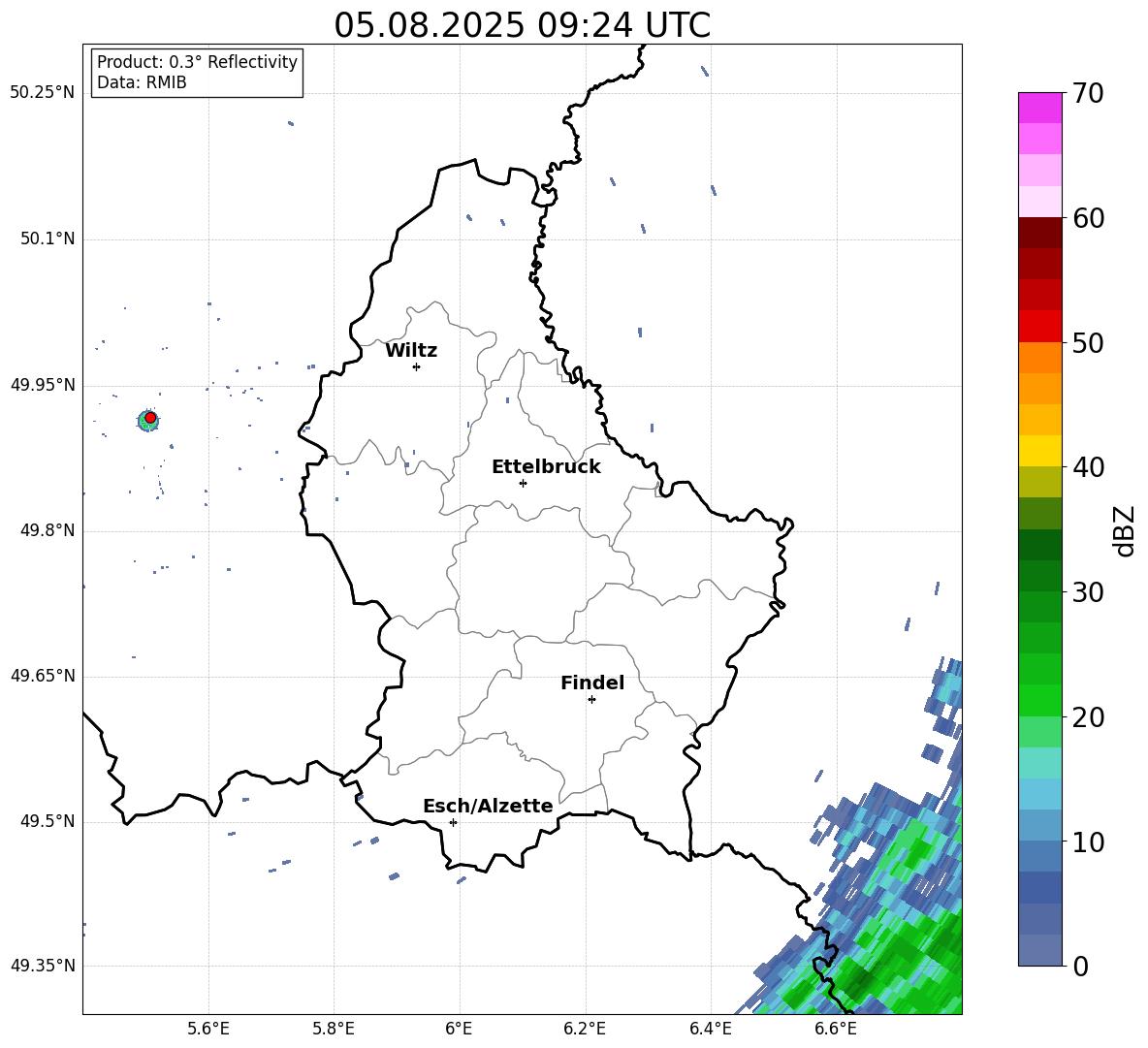Click the grey-blue band just above 0
Screen dimensions: 1148x1048
[1039, 950]
